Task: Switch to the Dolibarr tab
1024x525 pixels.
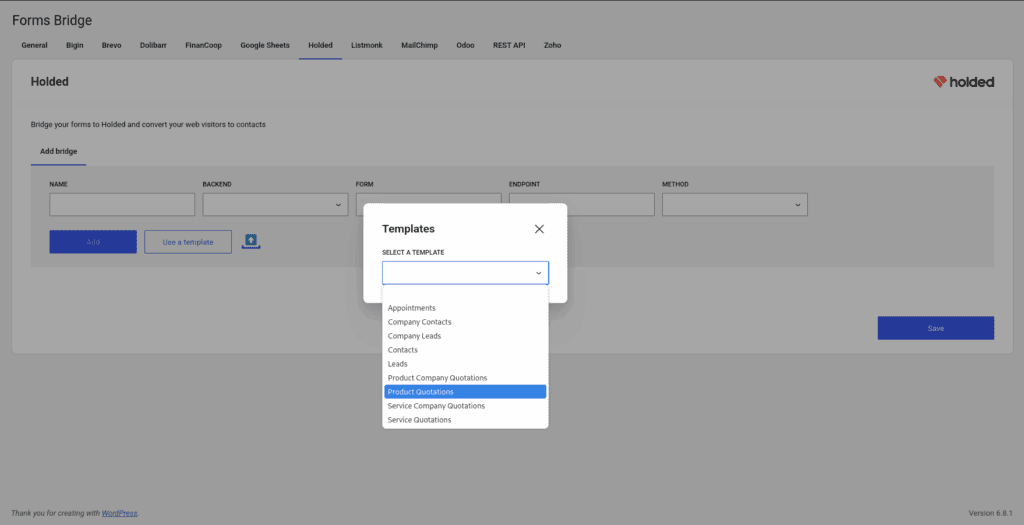Action: coord(153,45)
